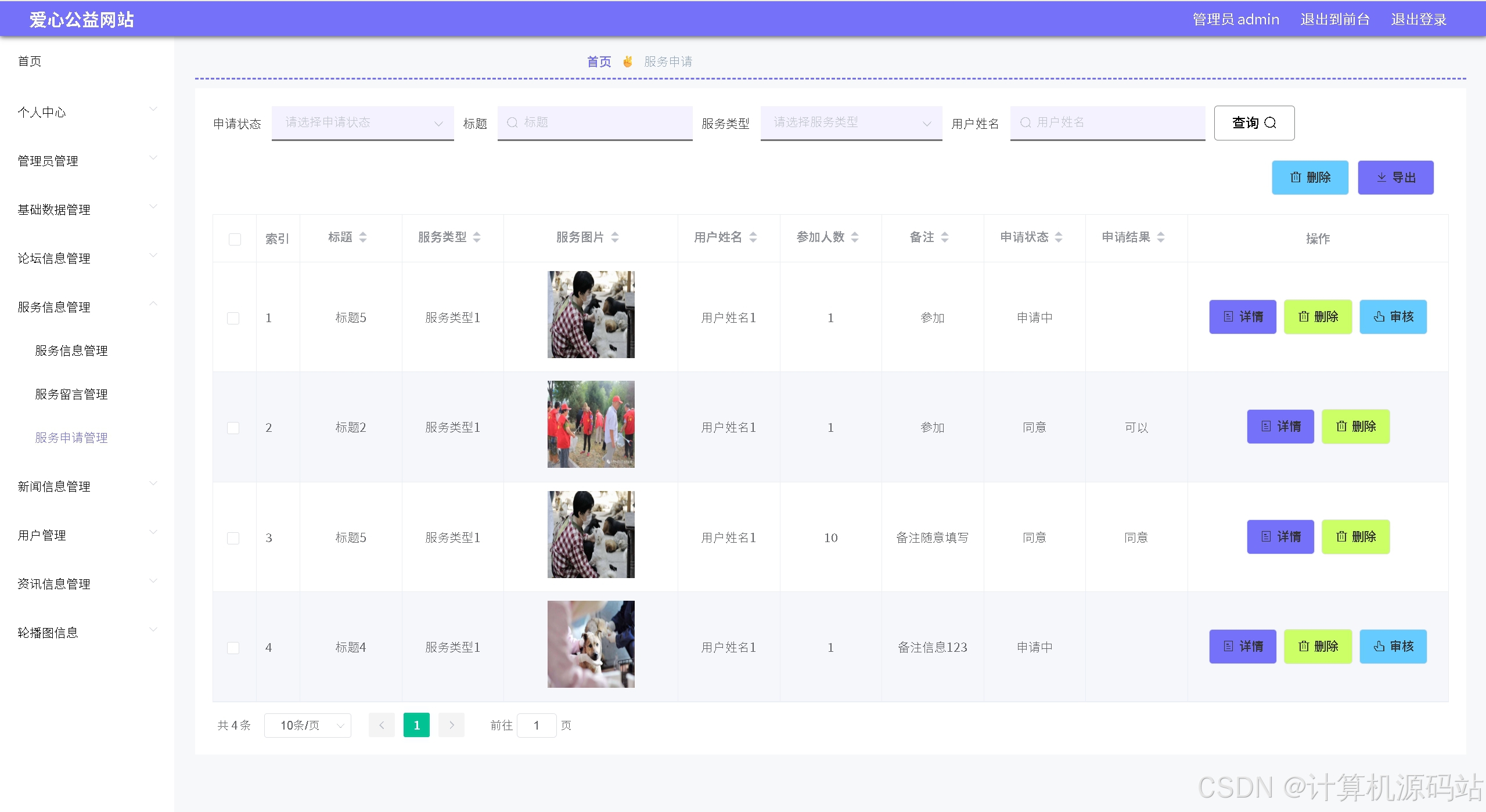The height and width of the screenshot is (812, 1486).
Task: Toggle the select-all header checkbox
Action: (235, 239)
